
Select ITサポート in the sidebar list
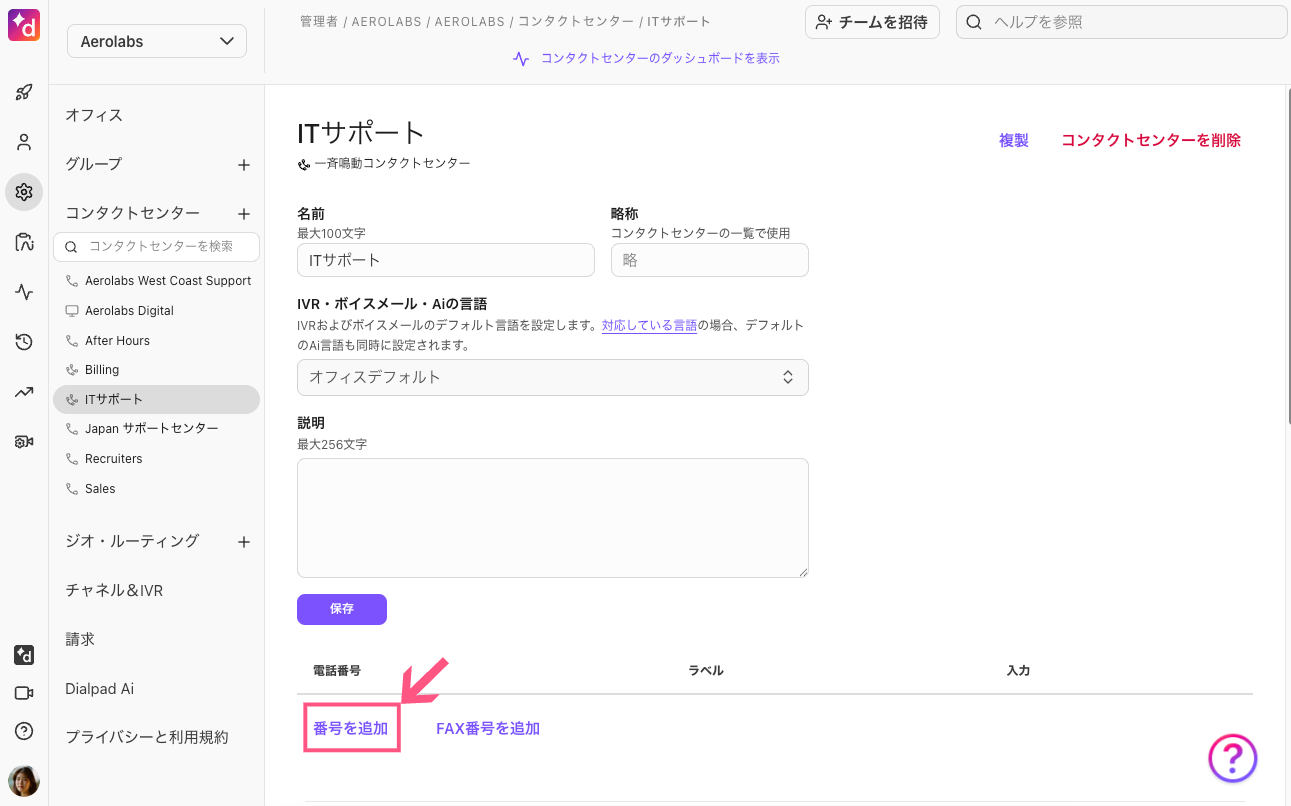156,399
